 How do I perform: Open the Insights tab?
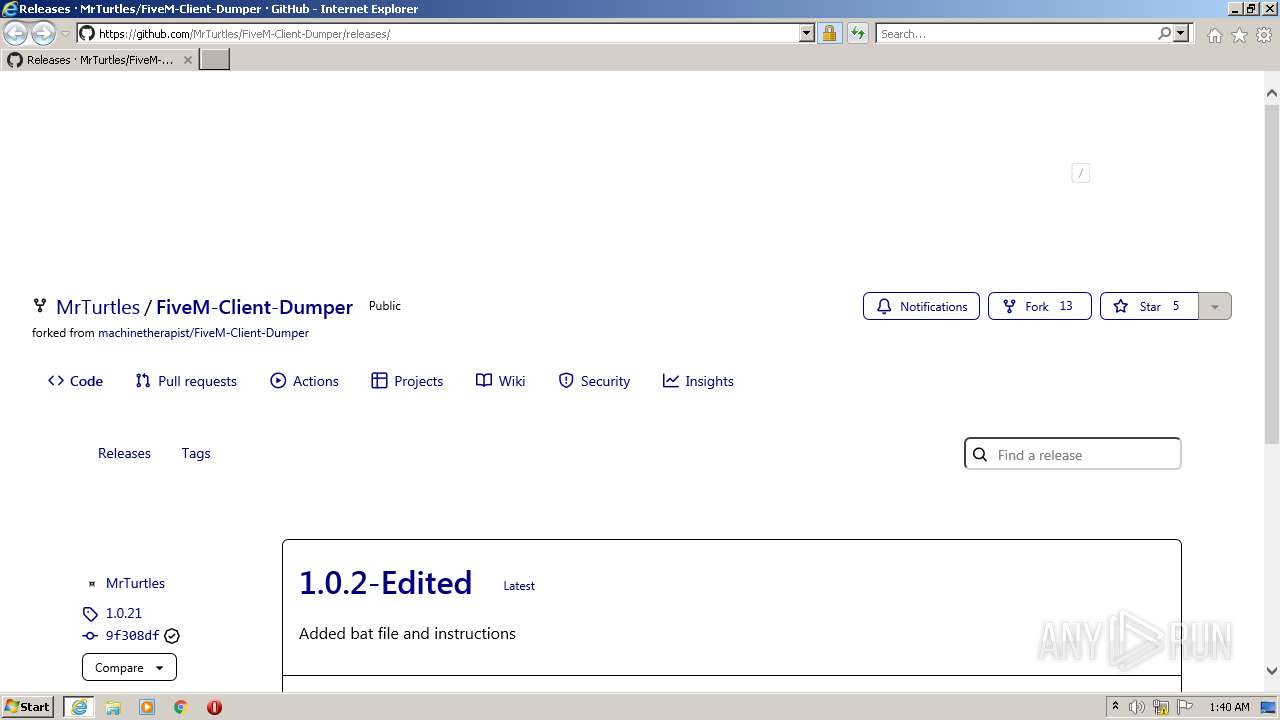click(x=698, y=381)
